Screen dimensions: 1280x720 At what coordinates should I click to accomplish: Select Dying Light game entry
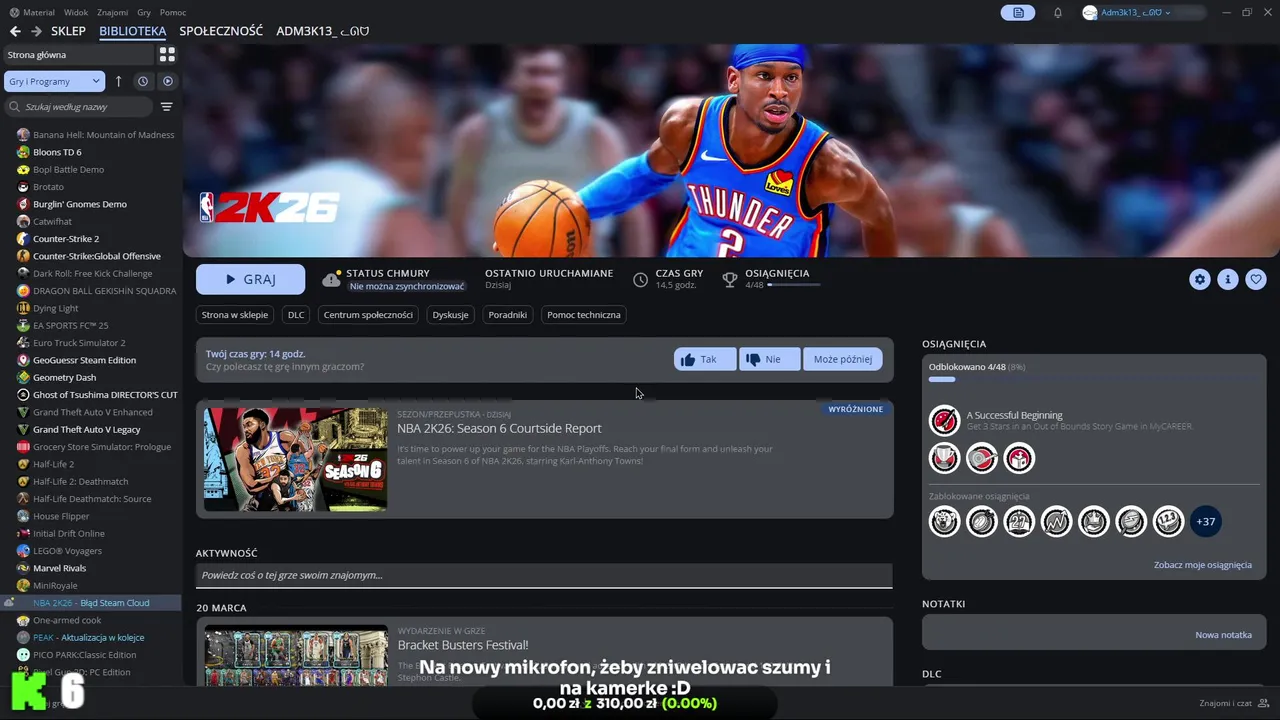pyautogui.click(x=55, y=308)
